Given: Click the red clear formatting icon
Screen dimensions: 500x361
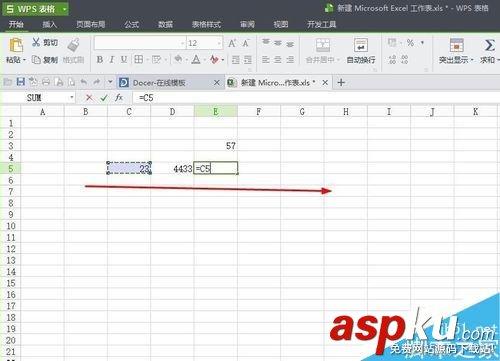Looking at the screenshot, I should (214, 60).
